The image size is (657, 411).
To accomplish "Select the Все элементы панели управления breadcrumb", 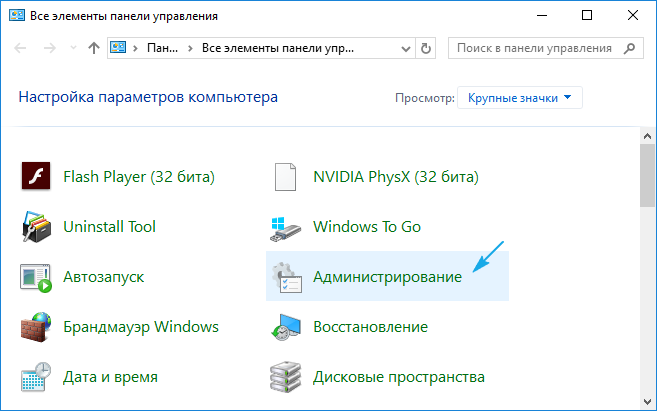I will (278, 48).
